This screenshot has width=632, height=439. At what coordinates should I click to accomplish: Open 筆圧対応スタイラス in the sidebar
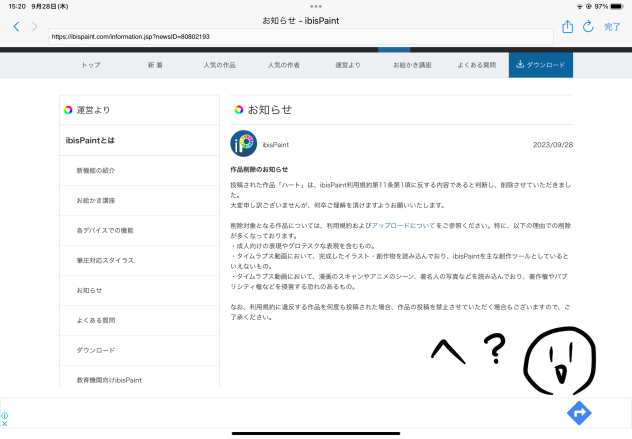105,260
